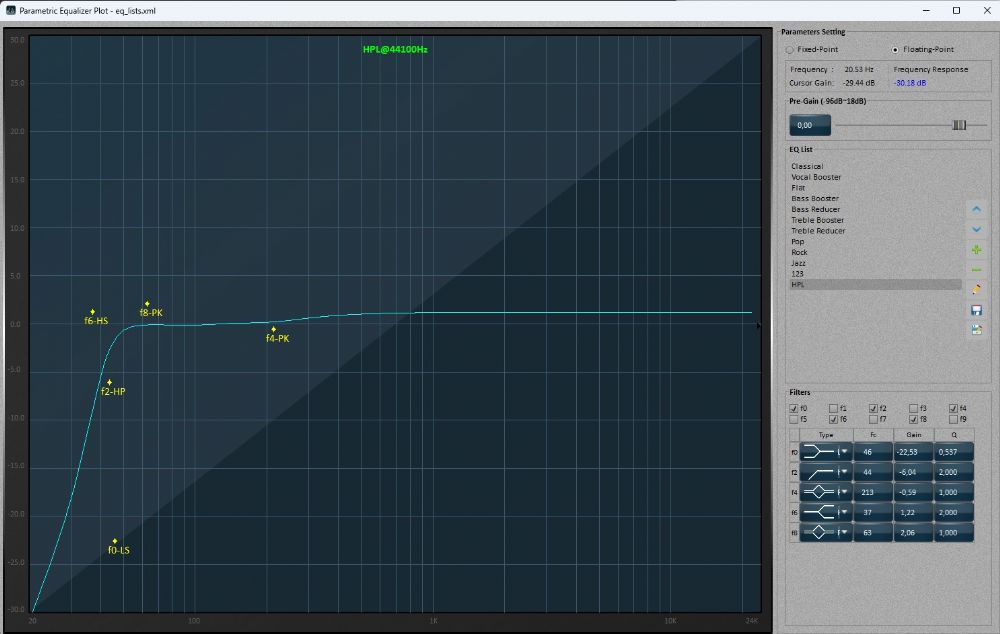The height and width of the screenshot is (634, 1000).
Task: Click the f2-HP marker on the plot
Action: click(x=109, y=383)
